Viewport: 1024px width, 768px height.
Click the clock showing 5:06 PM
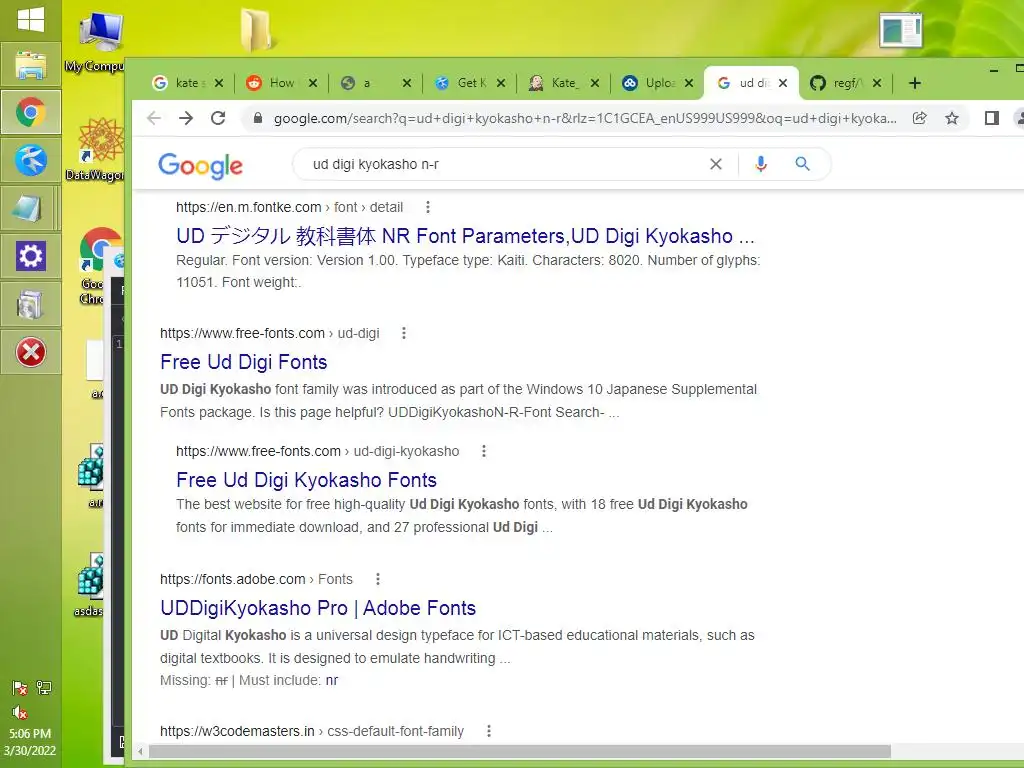pos(30,733)
